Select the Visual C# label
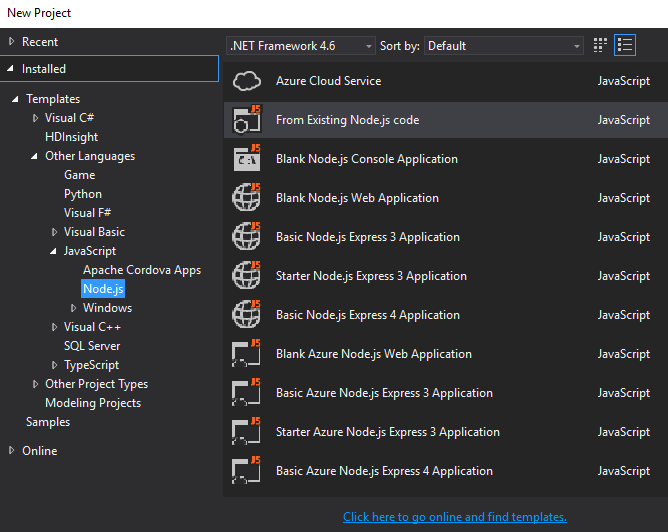Screen dimensions: 668x532 coord(69,118)
